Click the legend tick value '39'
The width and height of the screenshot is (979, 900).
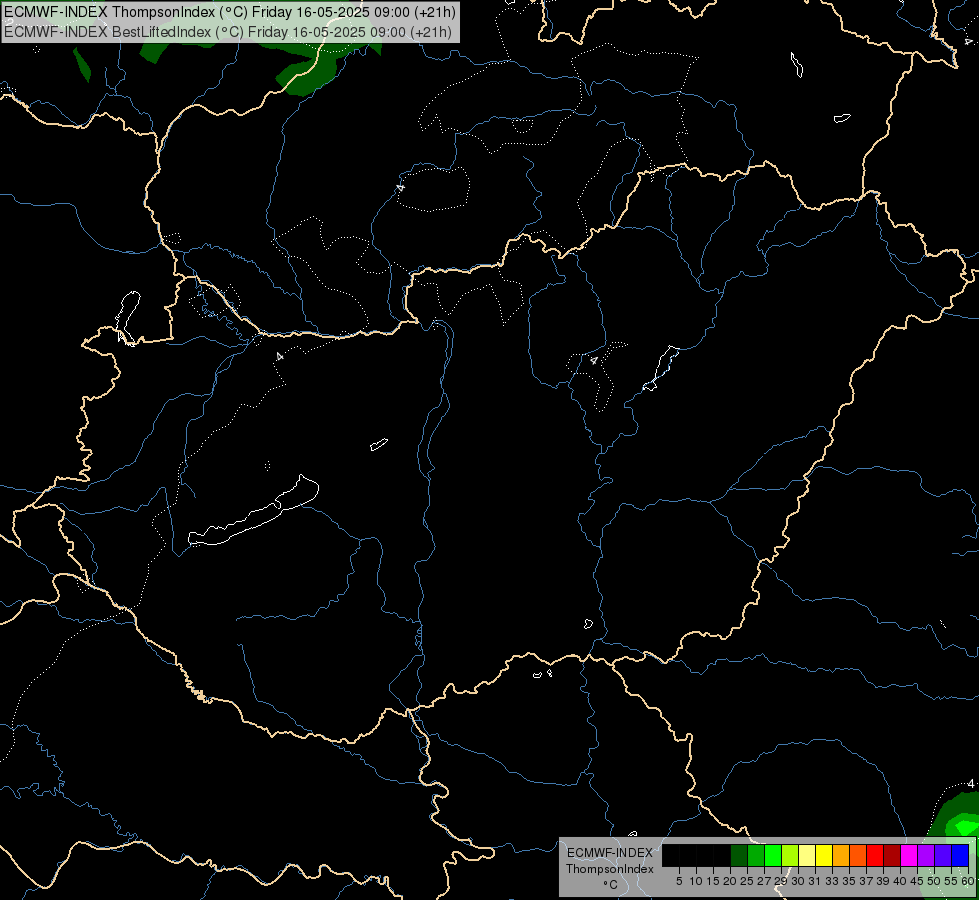(883, 881)
